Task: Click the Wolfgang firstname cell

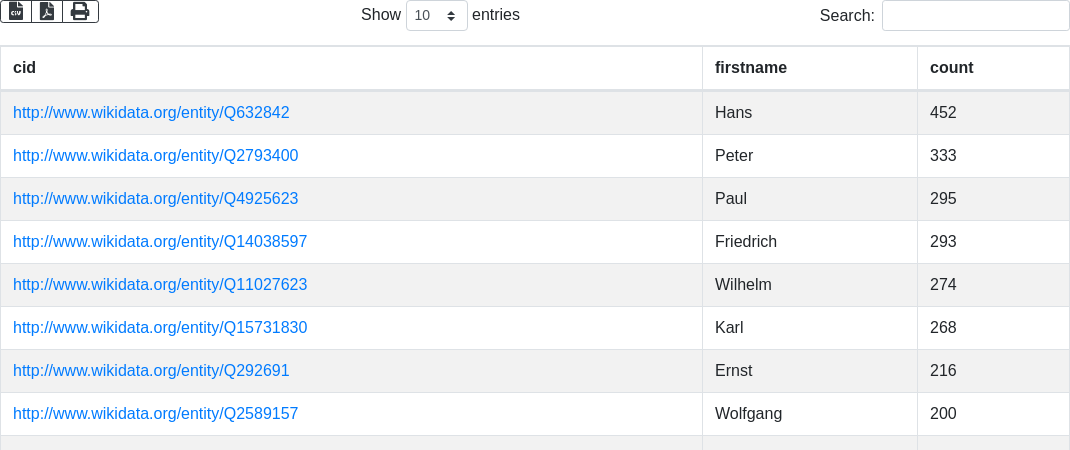Action: [x=748, y=414]
